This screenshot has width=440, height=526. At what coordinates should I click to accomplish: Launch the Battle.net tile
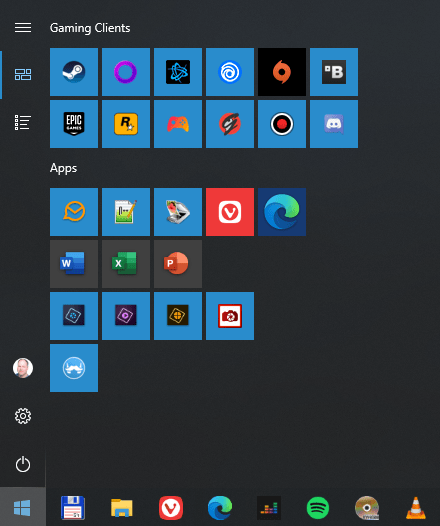coord(178,72)
